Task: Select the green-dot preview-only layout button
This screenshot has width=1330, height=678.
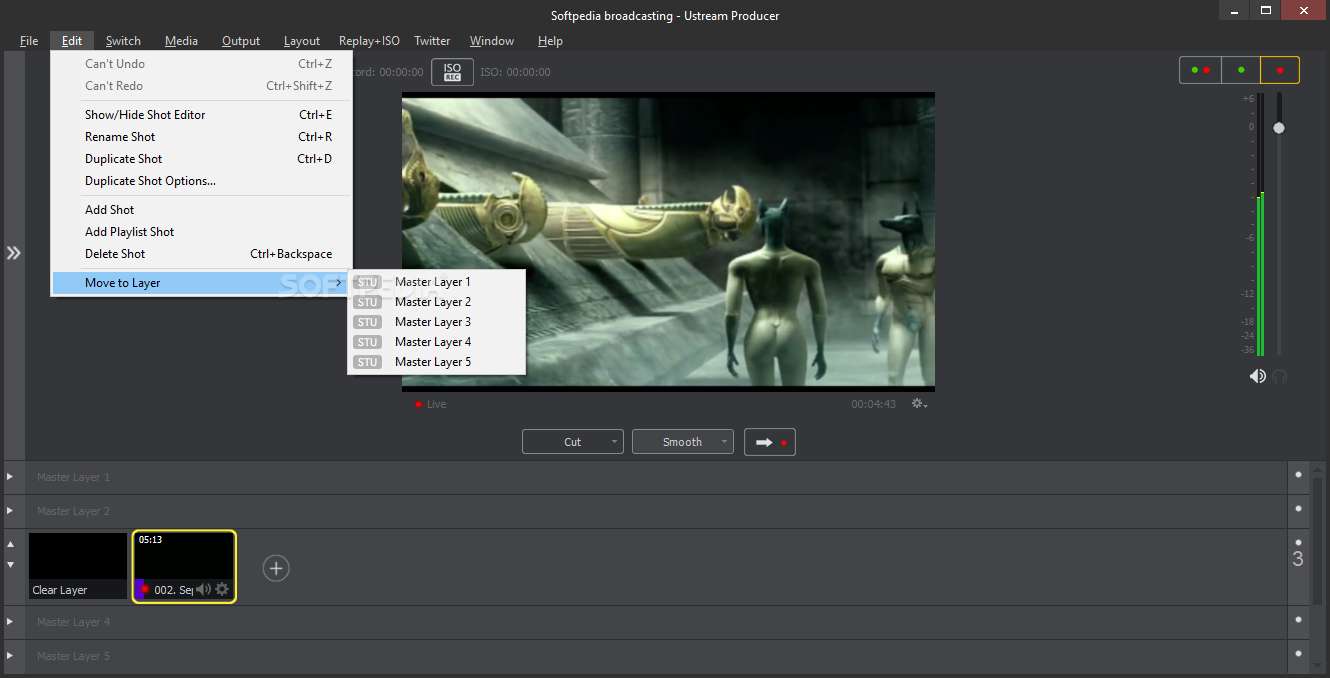Action: coord(1241,70)
